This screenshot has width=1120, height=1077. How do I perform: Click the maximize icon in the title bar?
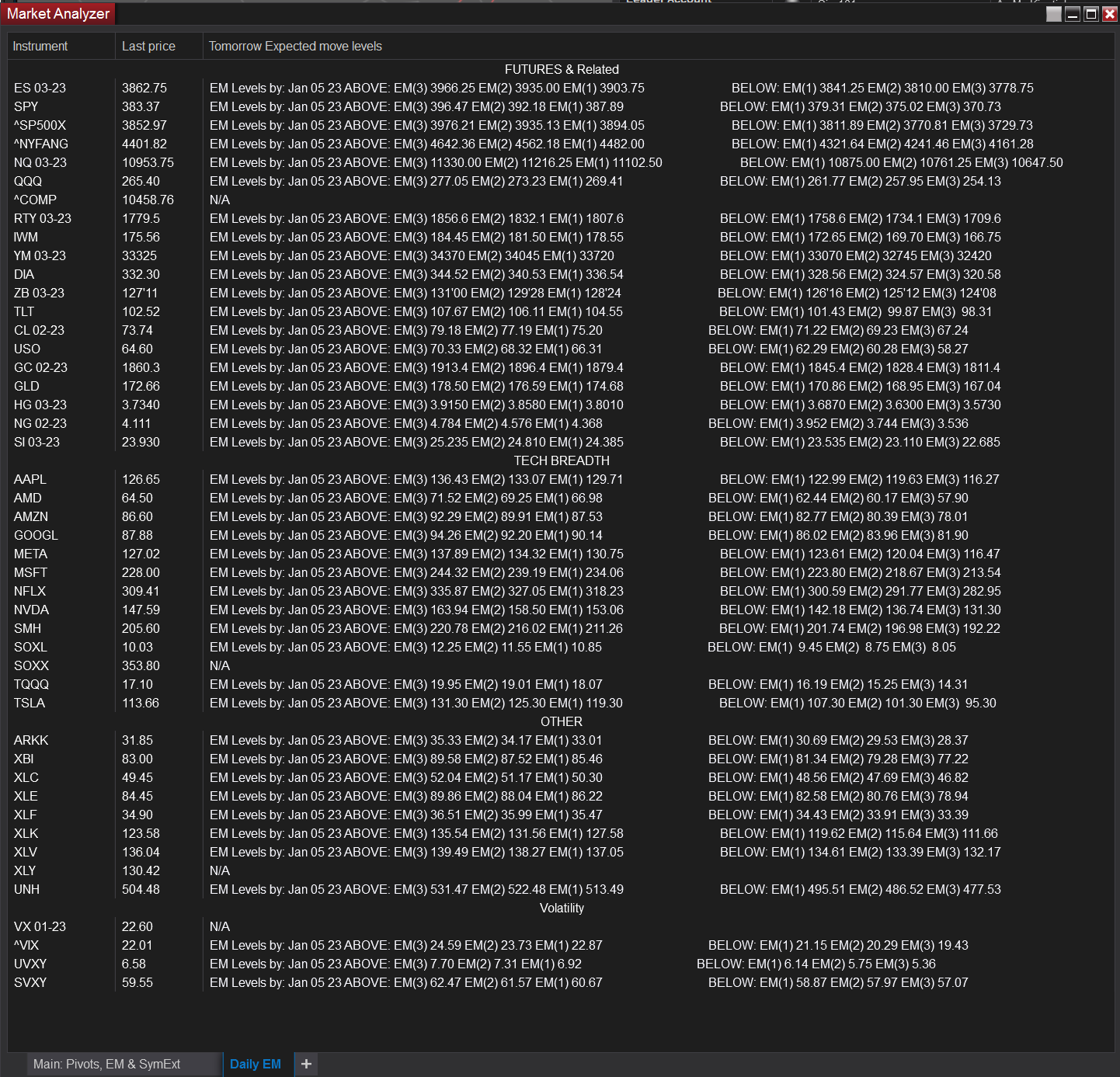click(1093, 13)
